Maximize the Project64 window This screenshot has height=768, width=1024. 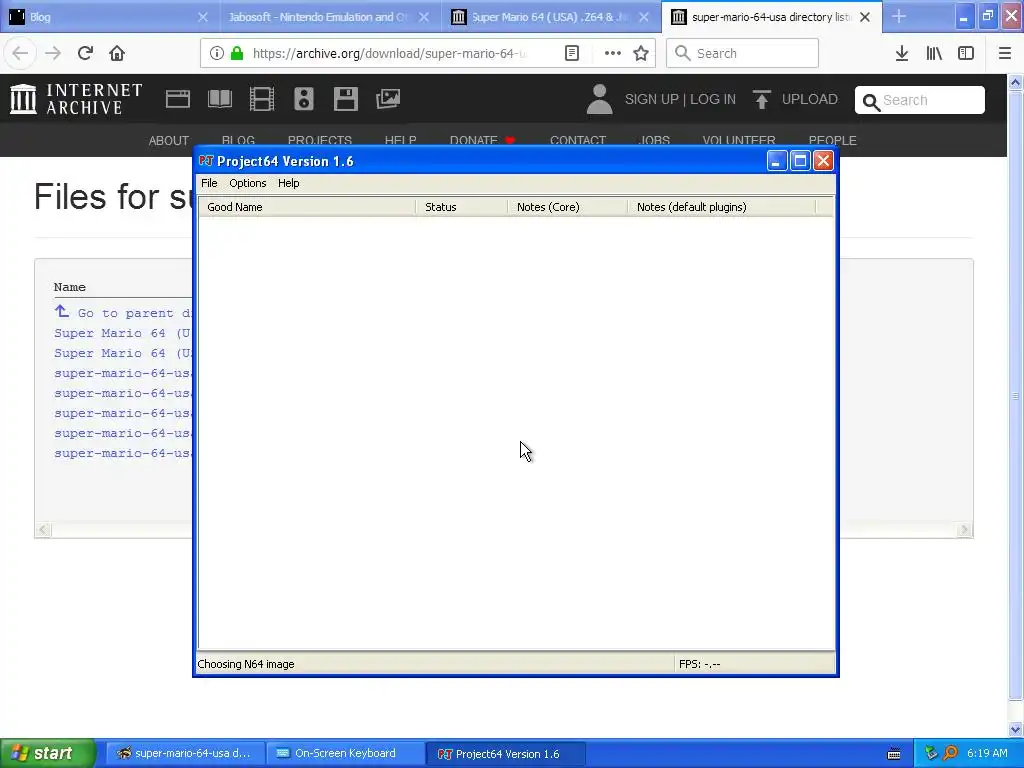click(x=800, y=161)
